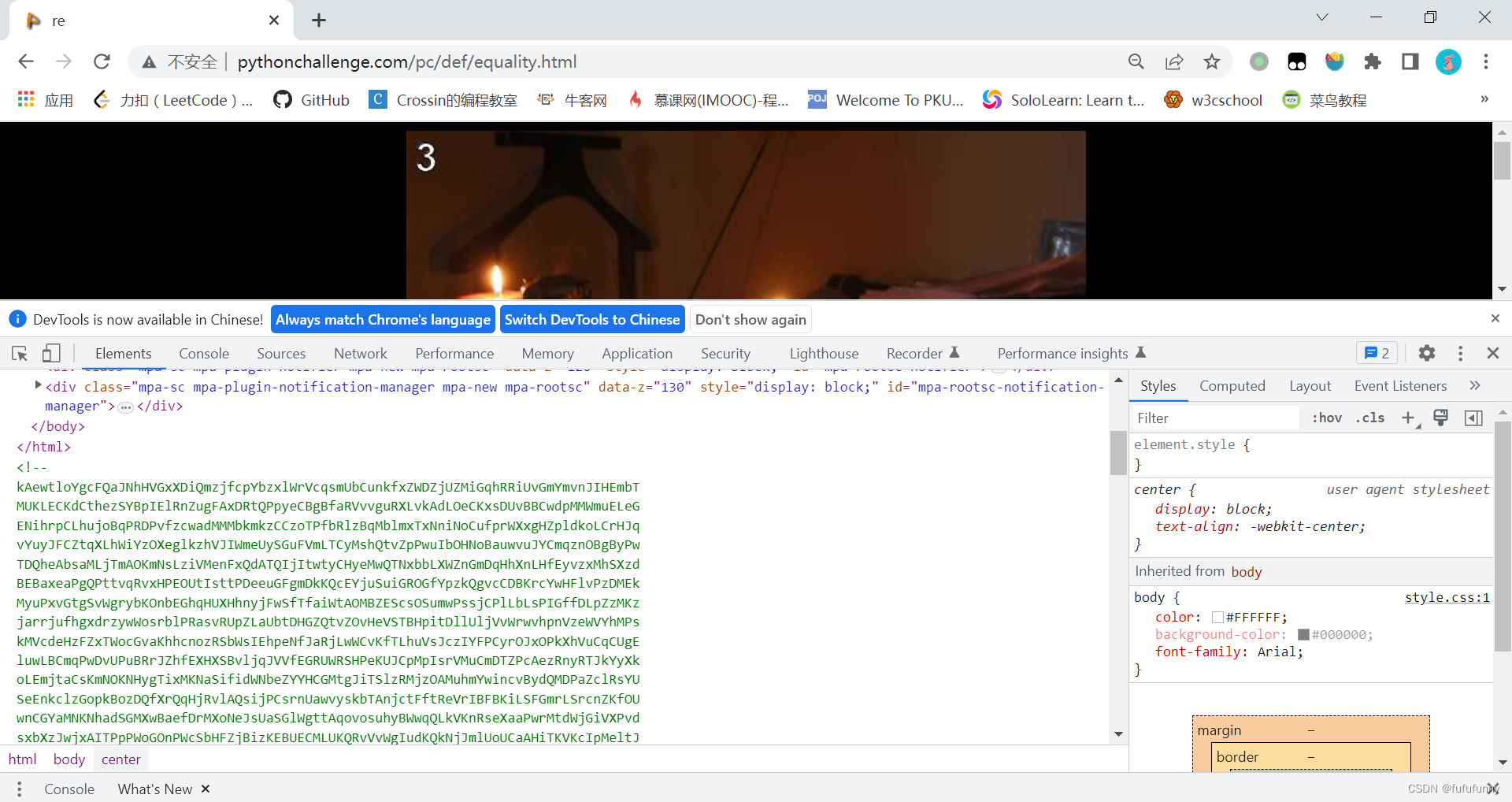Open DevTools settings gear
This screenshot has height=802, width=1512.
point(1425,353)
